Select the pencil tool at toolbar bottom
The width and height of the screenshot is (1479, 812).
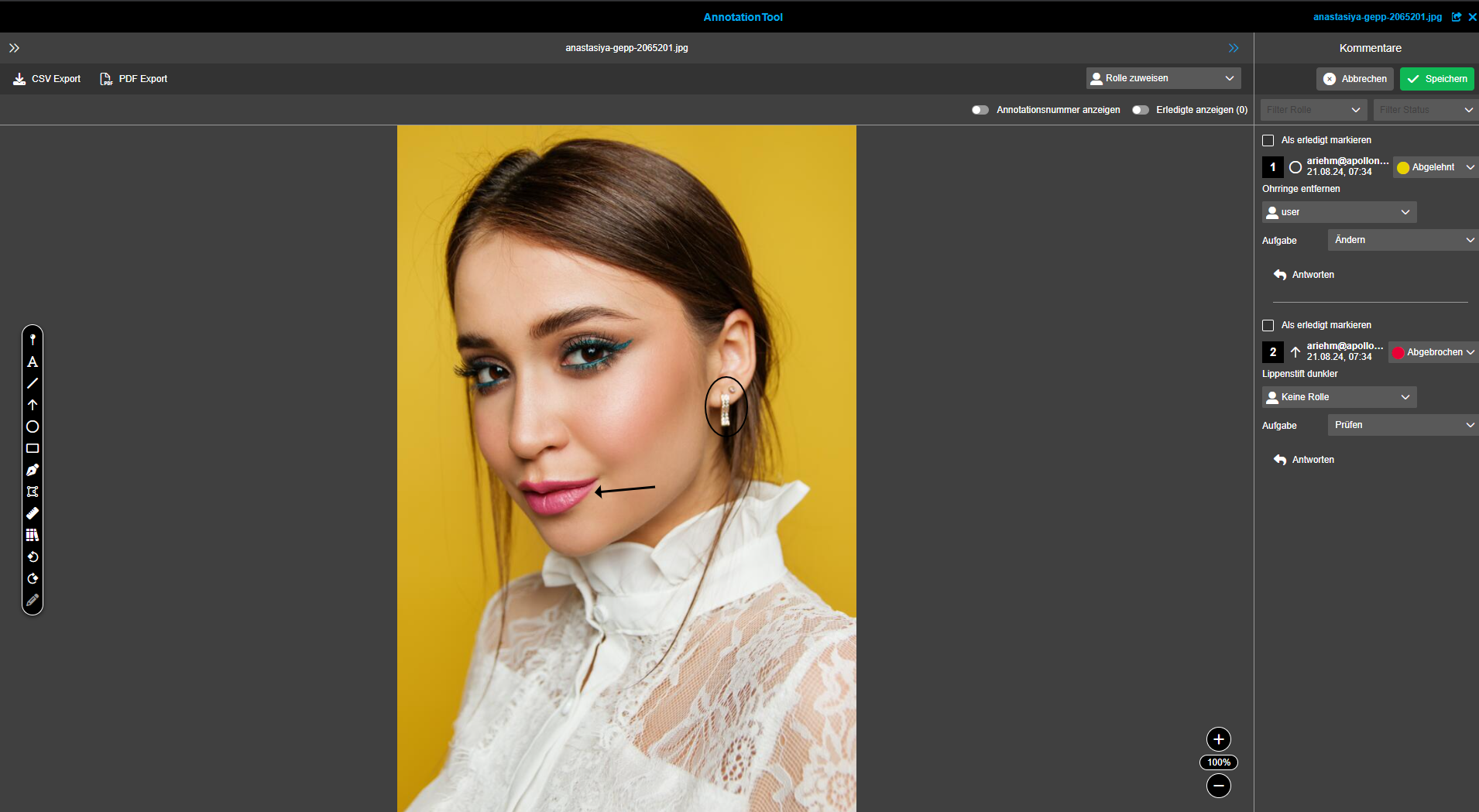(x=33, y=600)
